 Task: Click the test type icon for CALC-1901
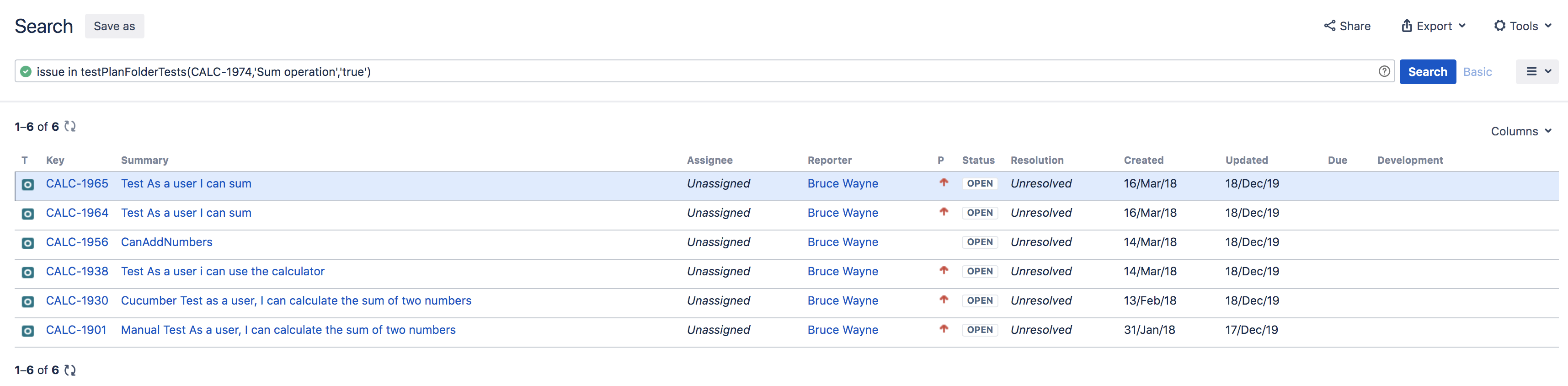coord(28,331)
